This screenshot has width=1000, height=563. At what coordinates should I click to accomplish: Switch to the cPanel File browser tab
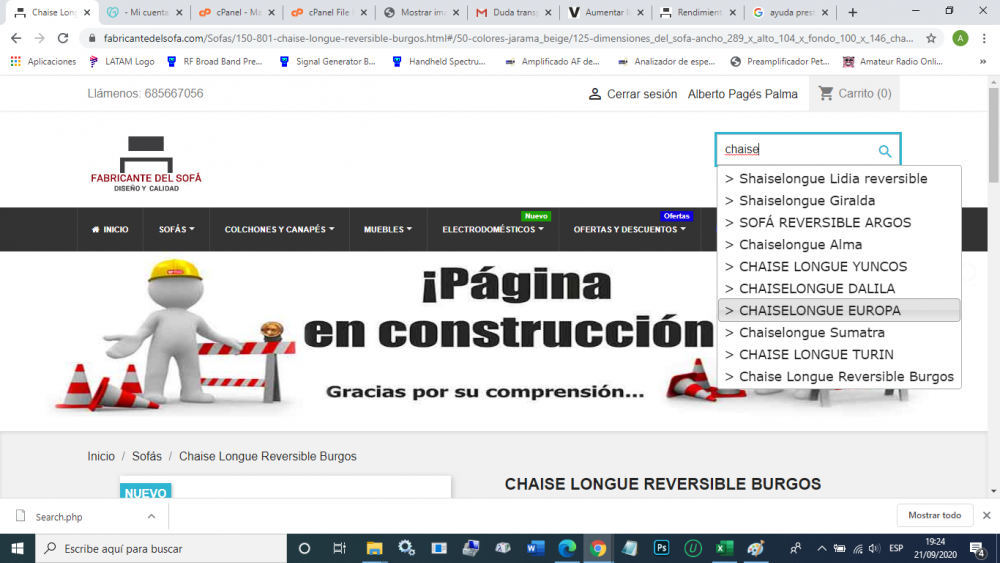328,12
